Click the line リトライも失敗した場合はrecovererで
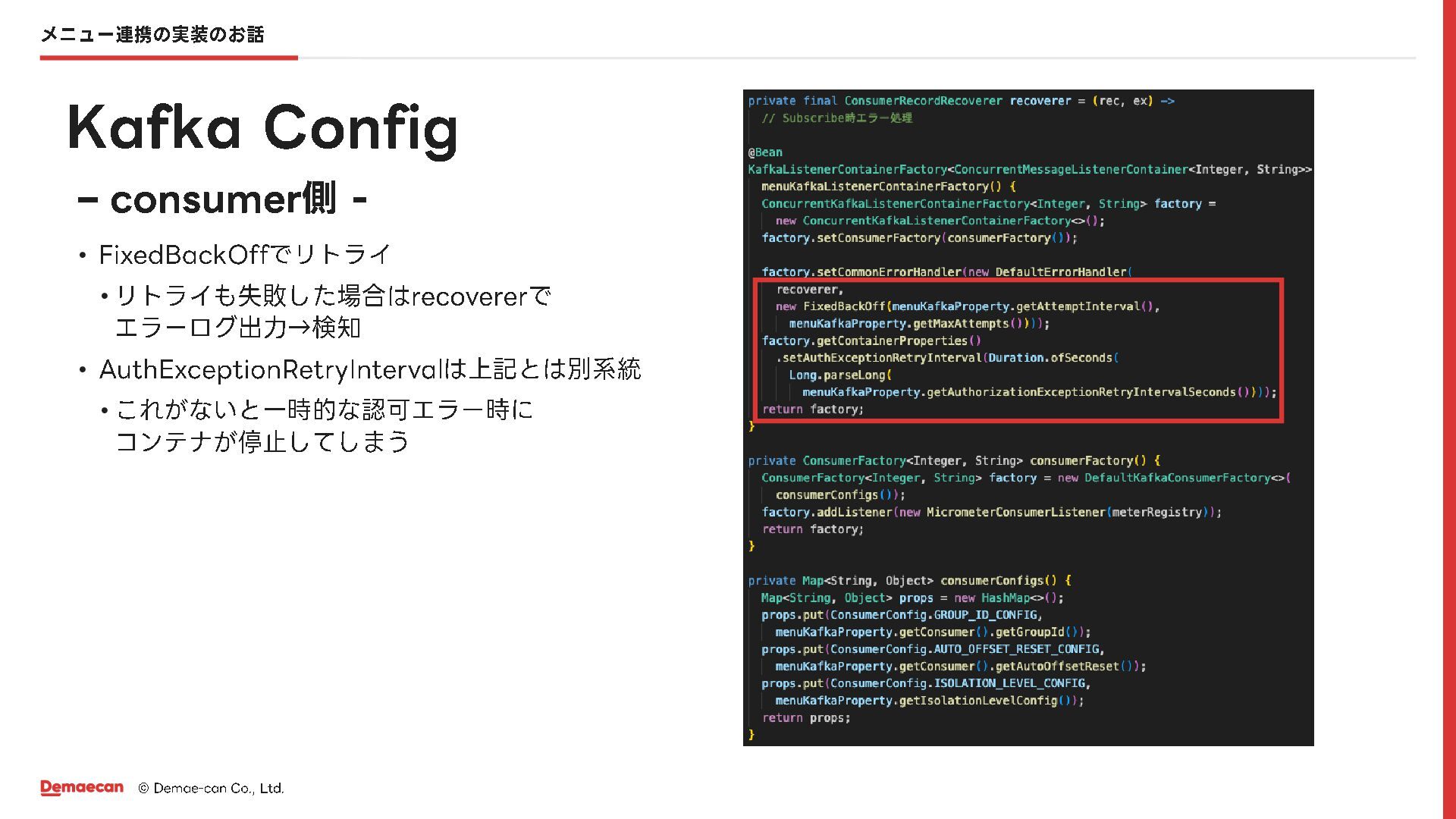 tap(334, 296)
